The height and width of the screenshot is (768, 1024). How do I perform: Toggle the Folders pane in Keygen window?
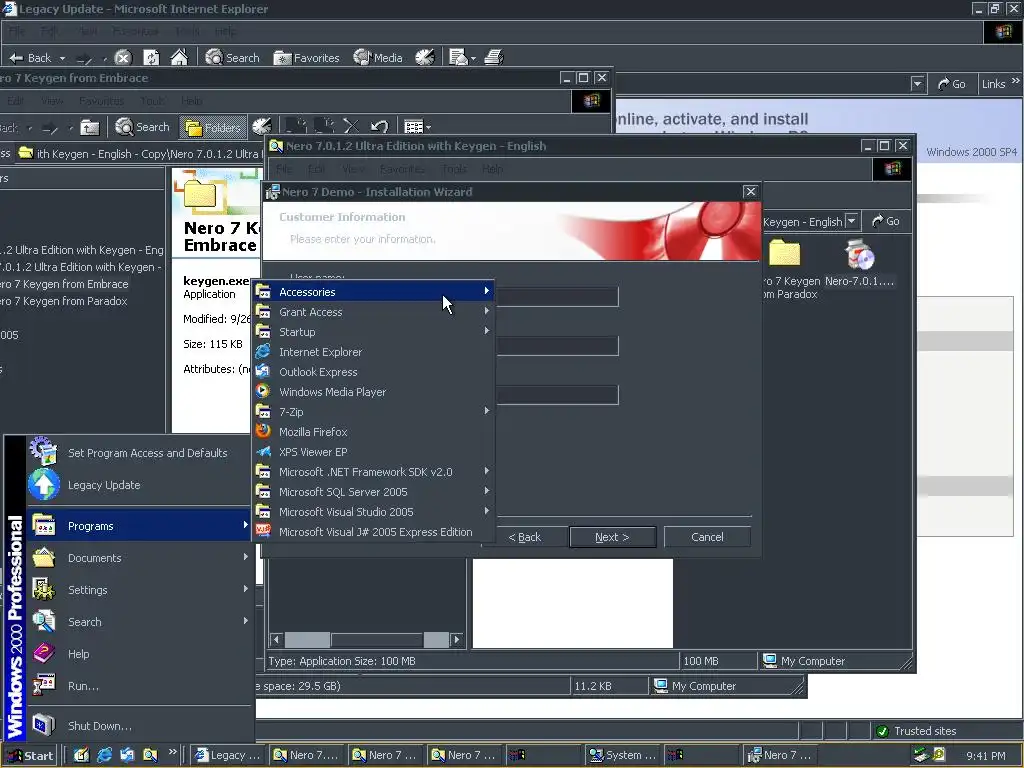tap(213, 127)
